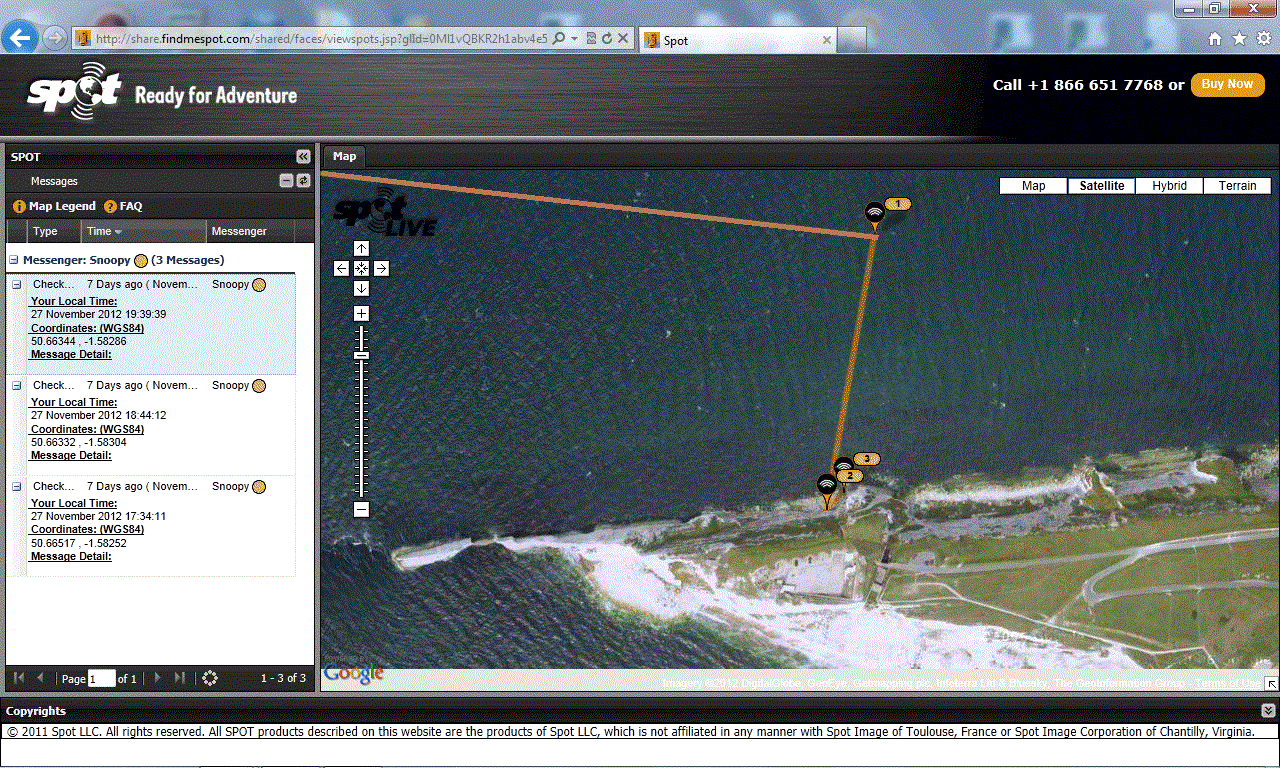Collapse the SPOT side panel

303,157
